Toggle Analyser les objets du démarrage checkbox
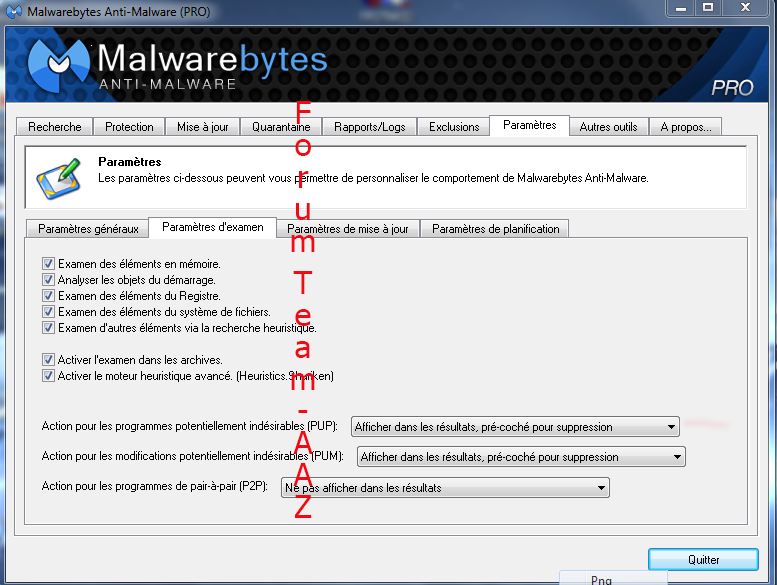The height and width of the screenshot is (585, 777). click(x=48, y=279)
